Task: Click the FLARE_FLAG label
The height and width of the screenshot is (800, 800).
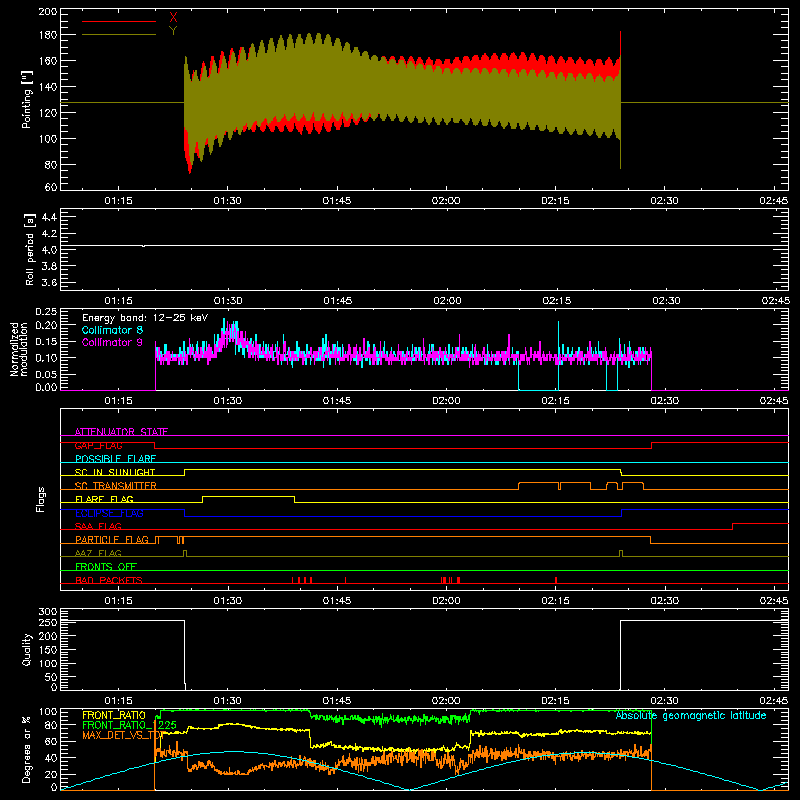Action: [x=104, y=499]
